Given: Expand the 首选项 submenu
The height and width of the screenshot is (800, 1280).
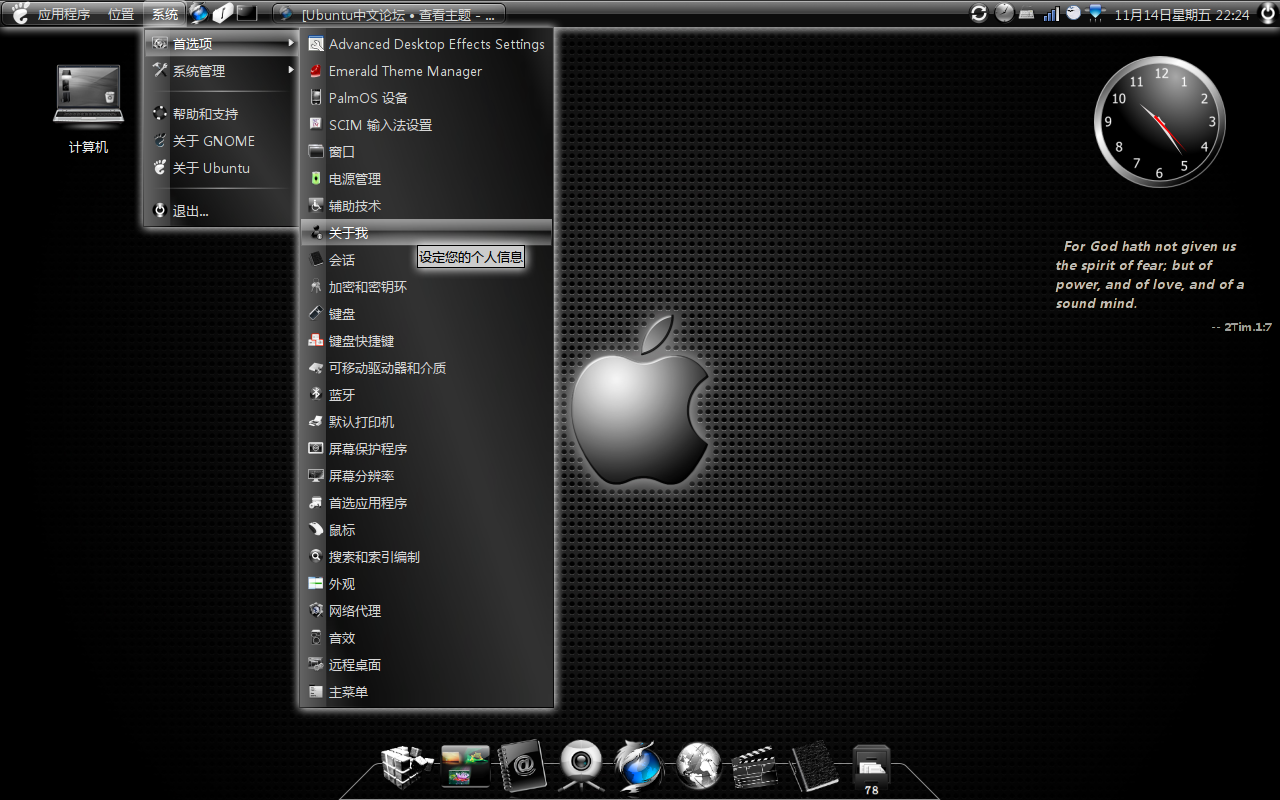Looking at the screenshot, I should (x=222, y=44).
